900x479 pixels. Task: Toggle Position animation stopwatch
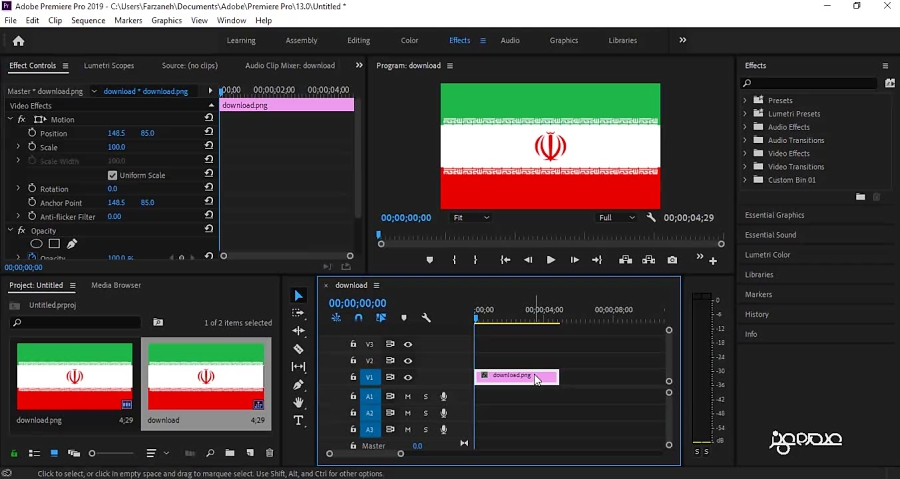32,133
